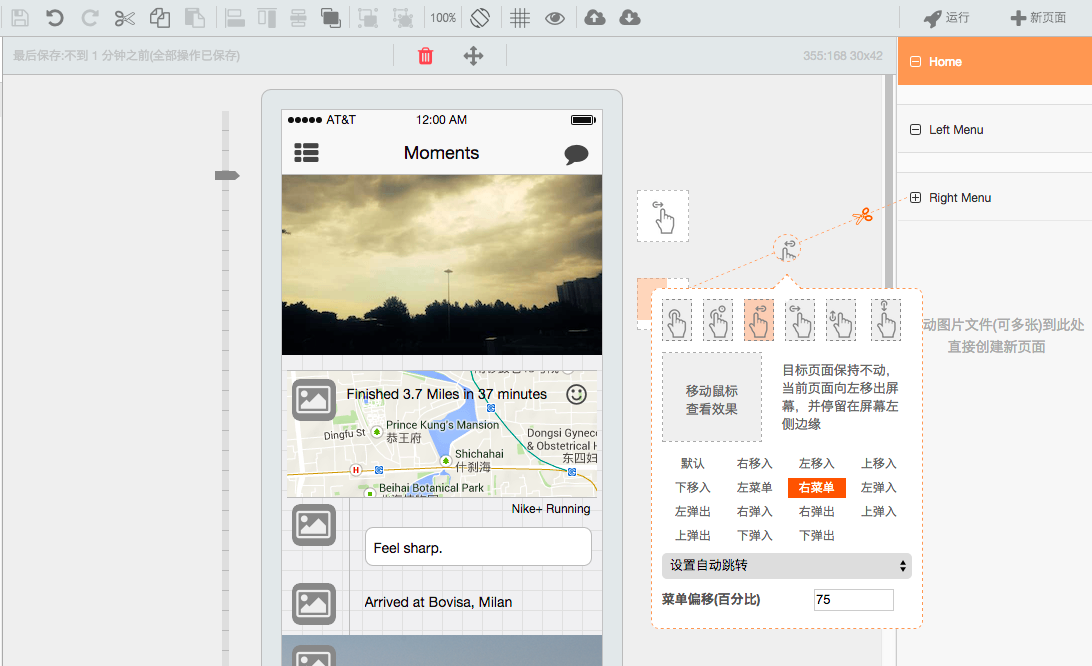Click the orange scissors on link line
This screenshot has width=1092, height=666.
pyautogui.click(x=863, y=215)
